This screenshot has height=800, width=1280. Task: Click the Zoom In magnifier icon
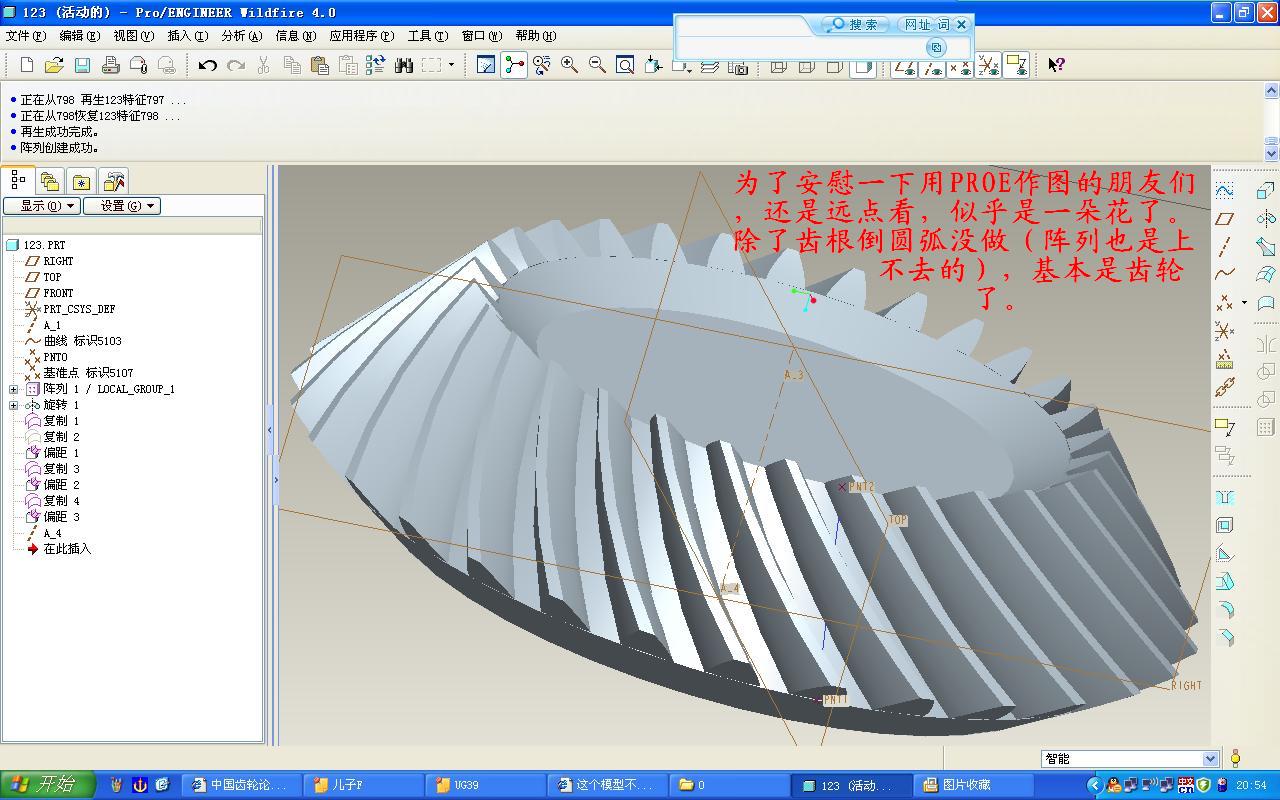569,65
